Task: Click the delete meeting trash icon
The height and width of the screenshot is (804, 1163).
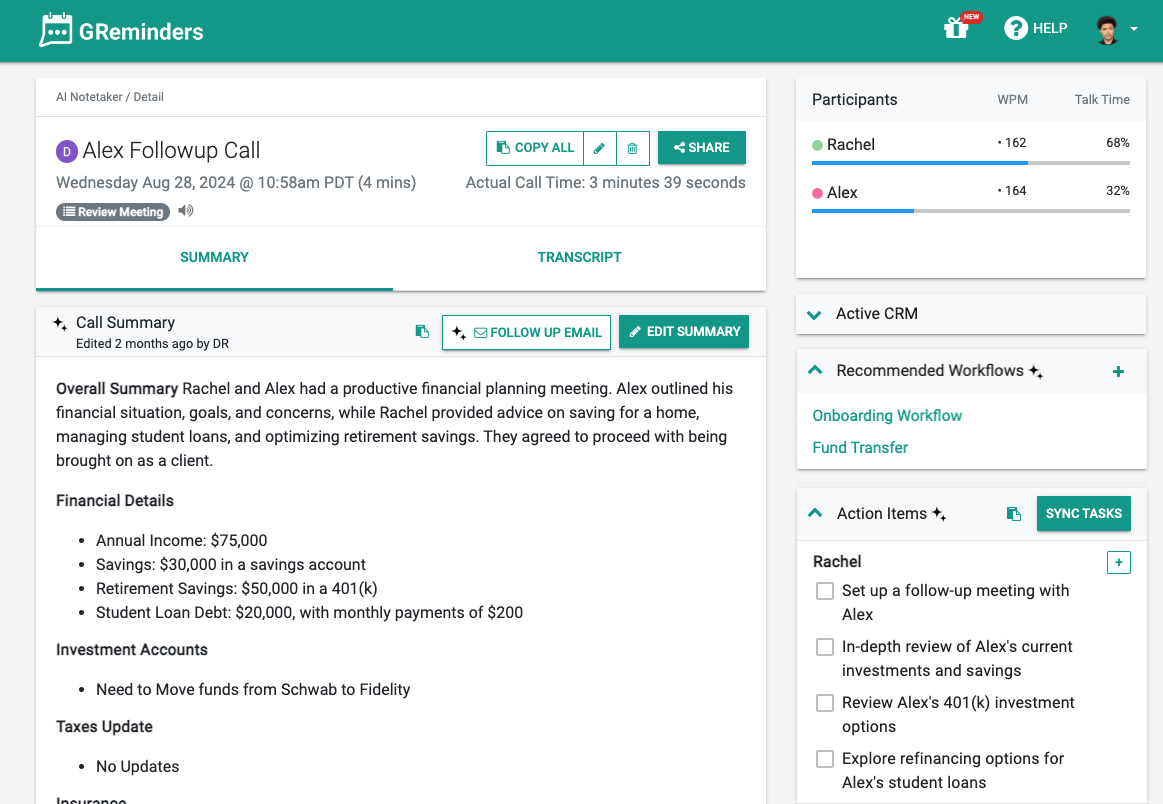Action: coord(632,147)
